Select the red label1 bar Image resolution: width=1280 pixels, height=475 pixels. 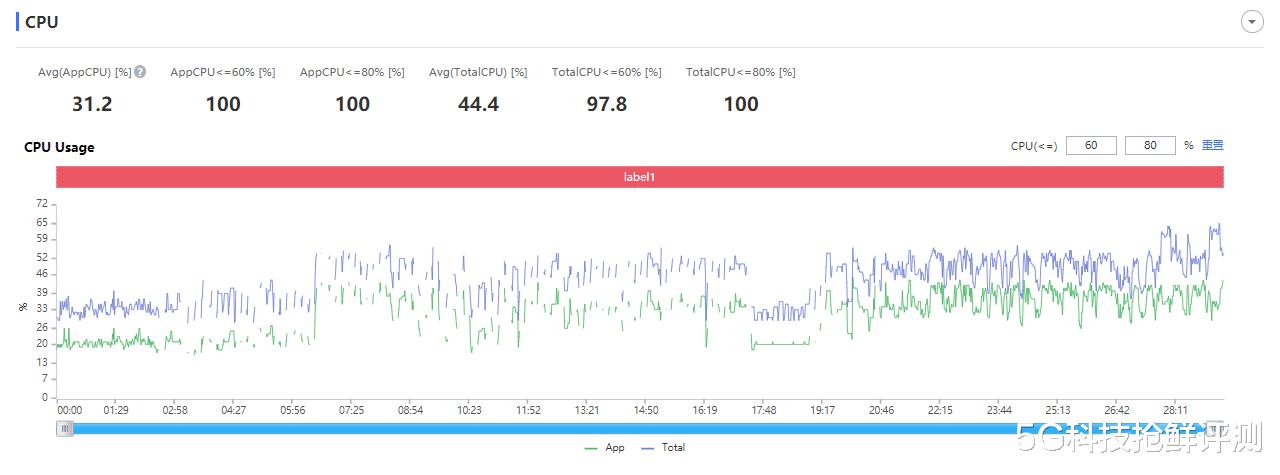[640, 177]
